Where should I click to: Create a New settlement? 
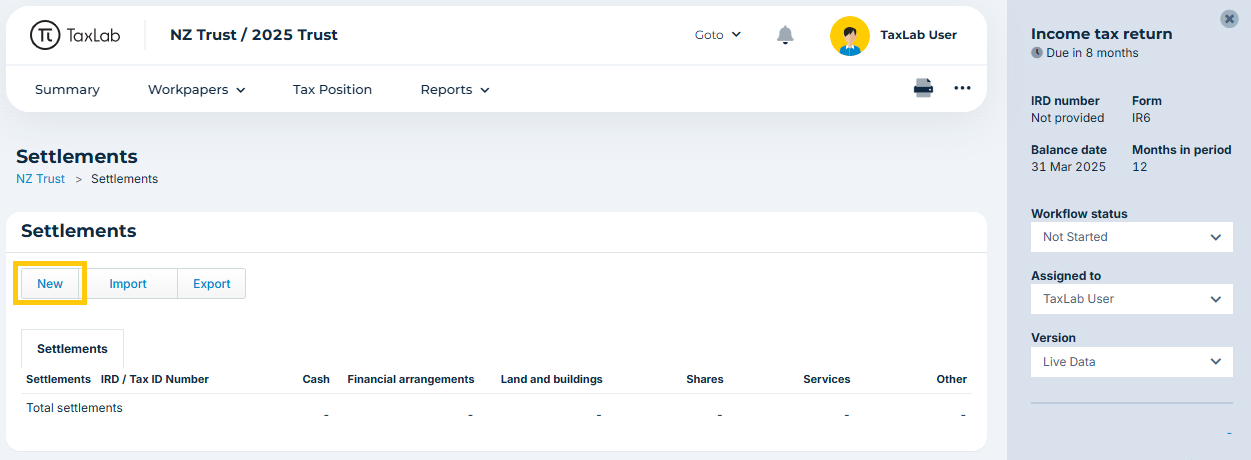50,284
